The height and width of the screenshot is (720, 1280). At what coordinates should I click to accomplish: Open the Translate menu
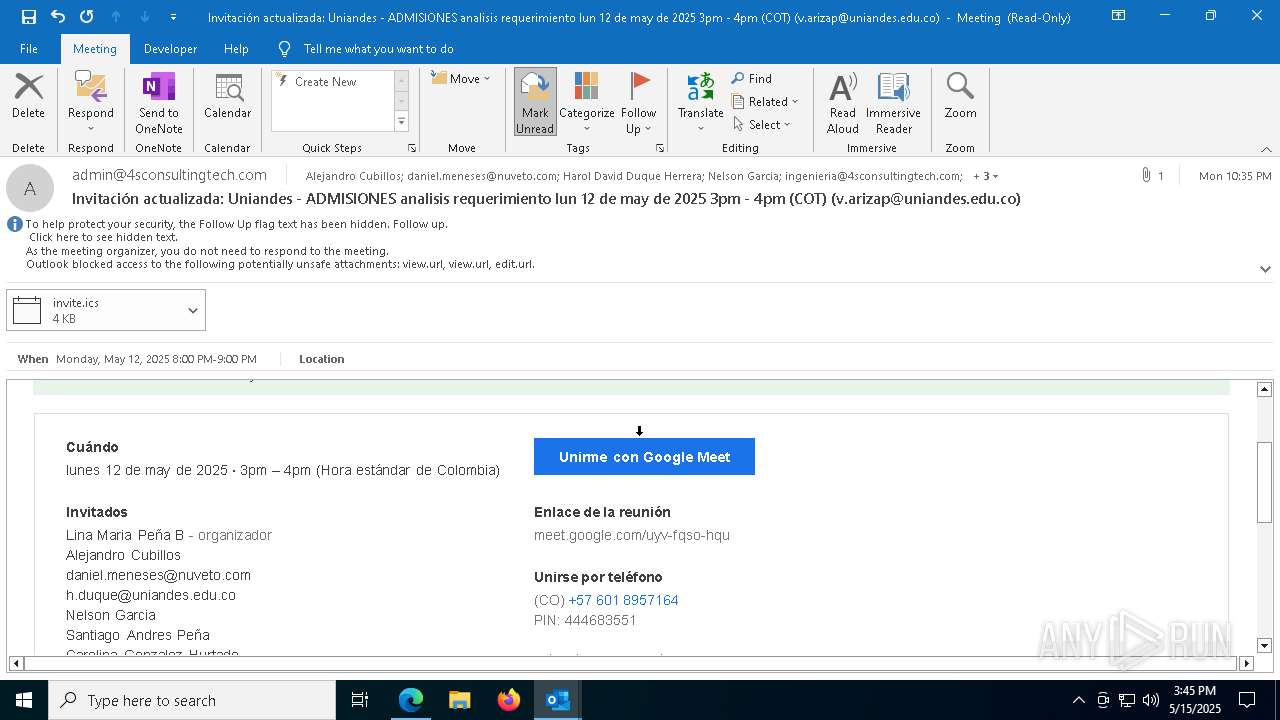pyautogui.click(x=701, y=102)
